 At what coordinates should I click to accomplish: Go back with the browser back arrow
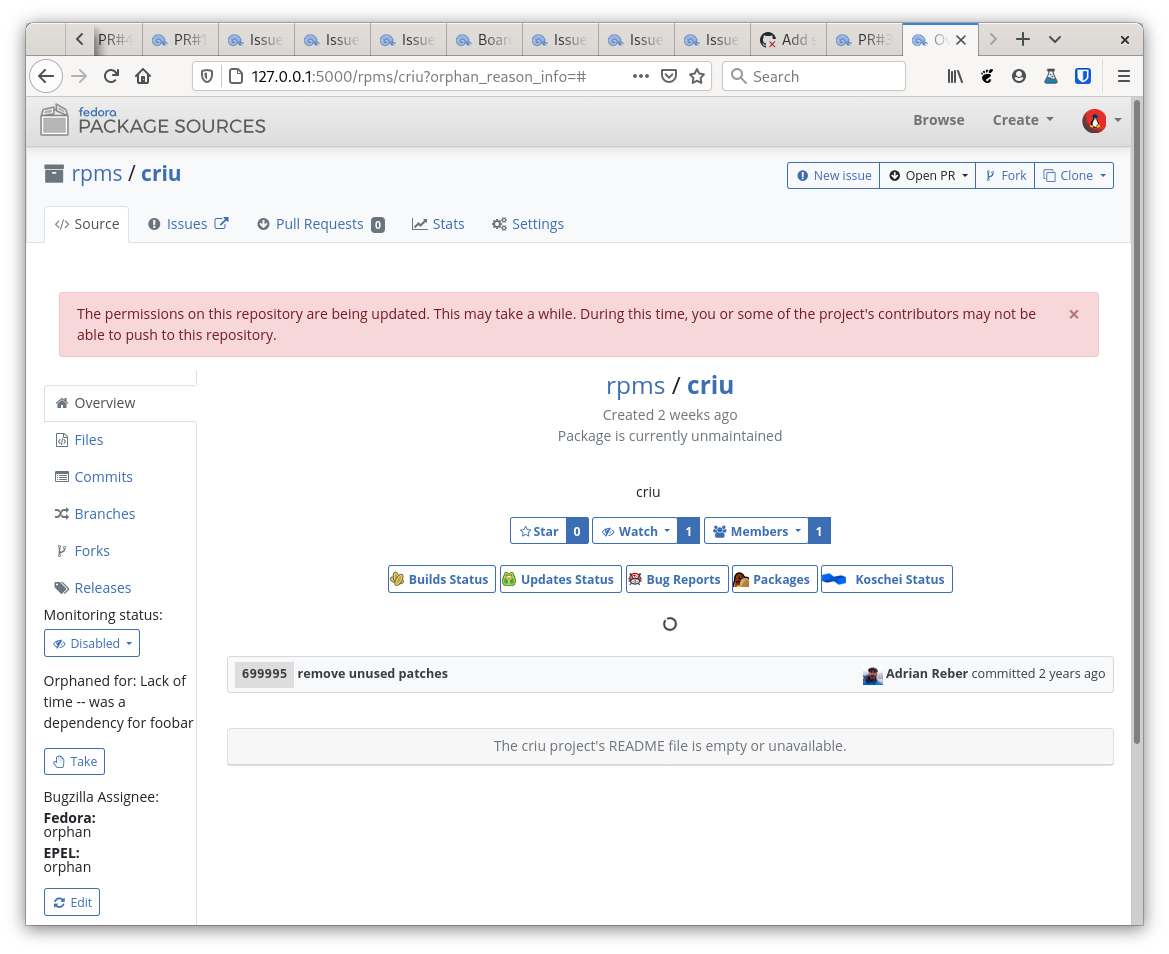(x=46, y=76)
